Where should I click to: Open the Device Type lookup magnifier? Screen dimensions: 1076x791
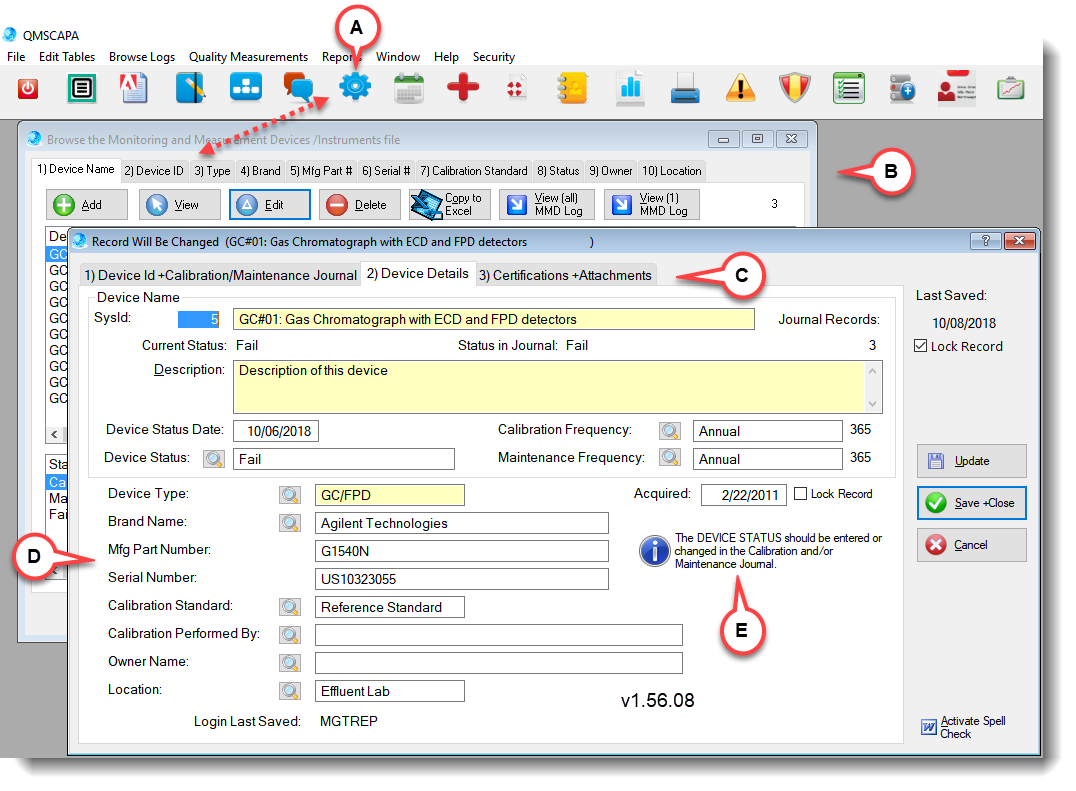point(290,495)
